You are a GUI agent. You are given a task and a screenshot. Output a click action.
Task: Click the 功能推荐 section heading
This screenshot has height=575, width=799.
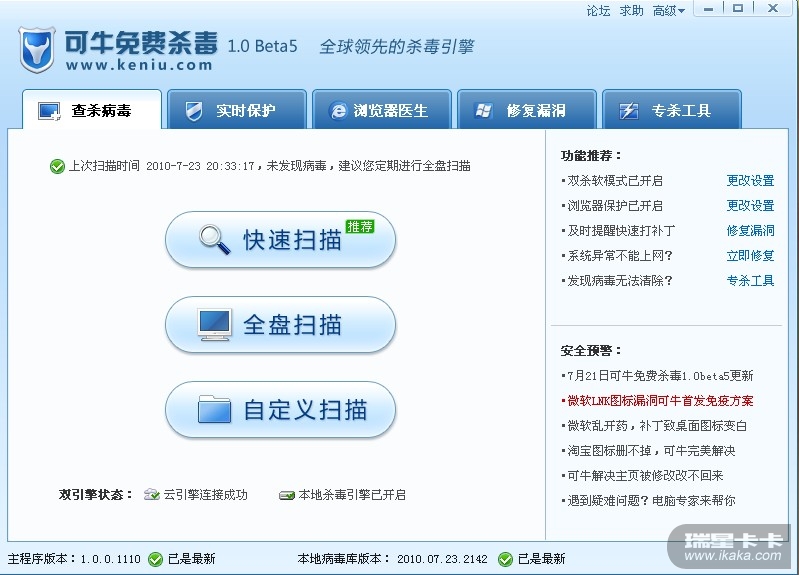[x=591, y=155]
